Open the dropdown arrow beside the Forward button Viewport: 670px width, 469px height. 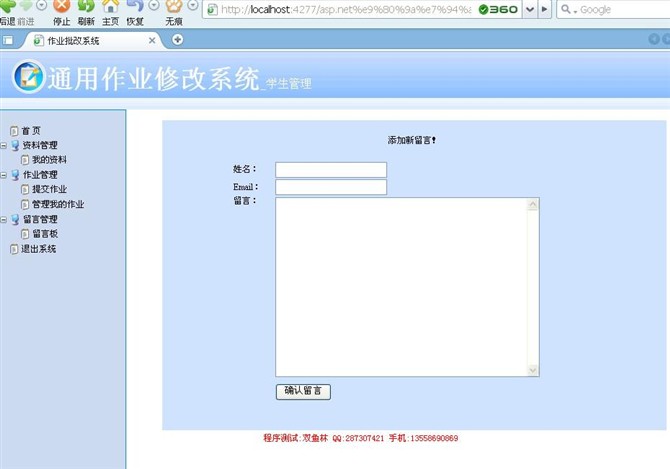tap(41, 5)
